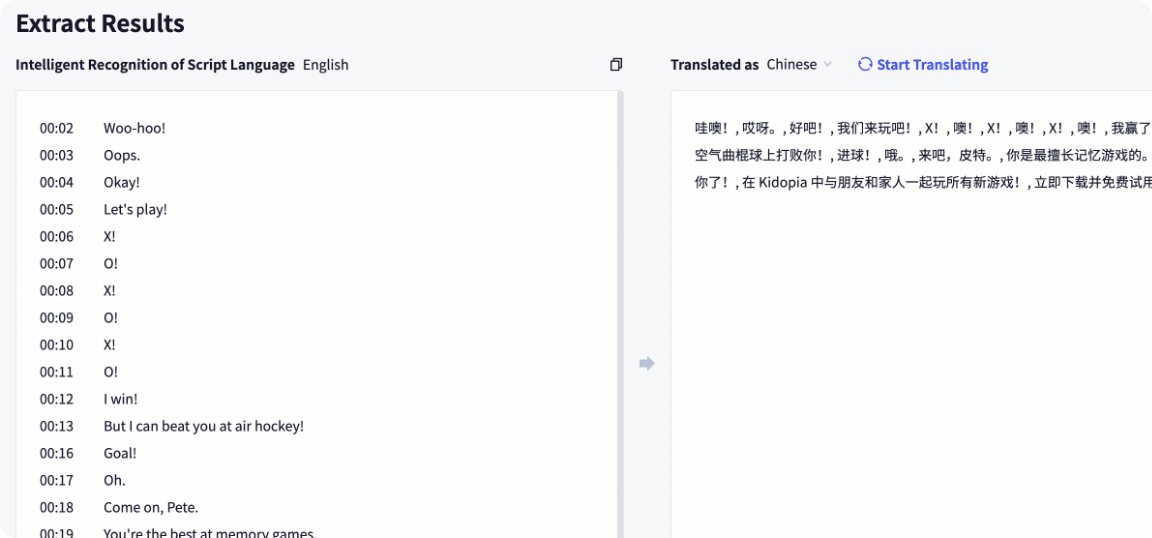This screenshot has height=538, width=1152.
Task: Click the refresh icon beside Start Translating
Action: click(x=865, y=65)
